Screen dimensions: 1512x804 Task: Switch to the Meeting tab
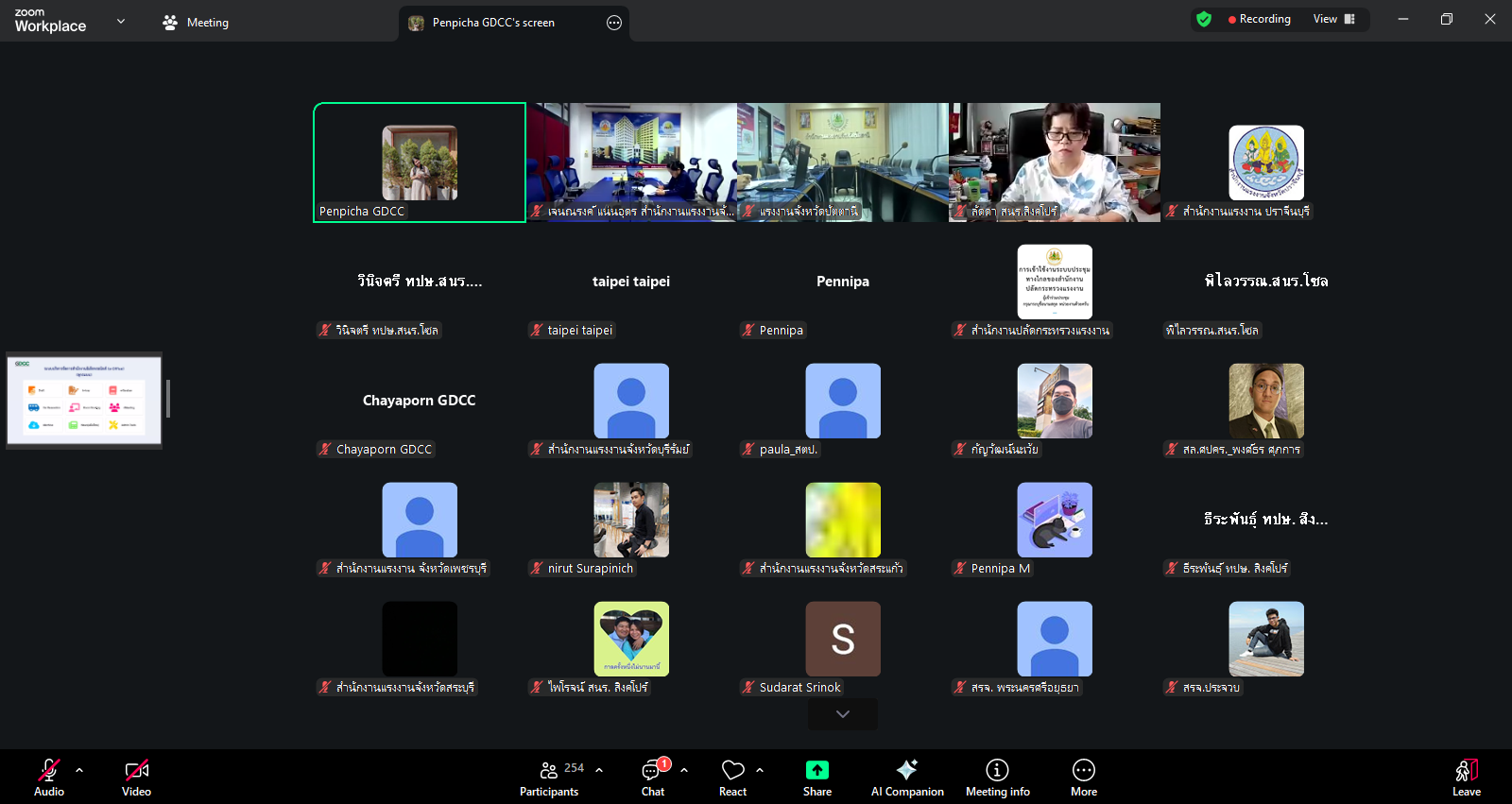[197, 23]
